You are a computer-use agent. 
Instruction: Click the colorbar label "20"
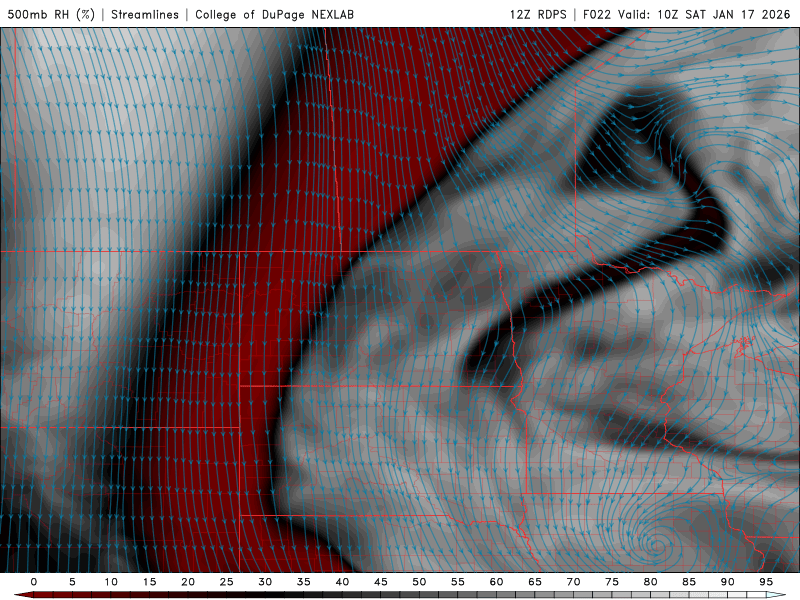(x=188, y=582)
